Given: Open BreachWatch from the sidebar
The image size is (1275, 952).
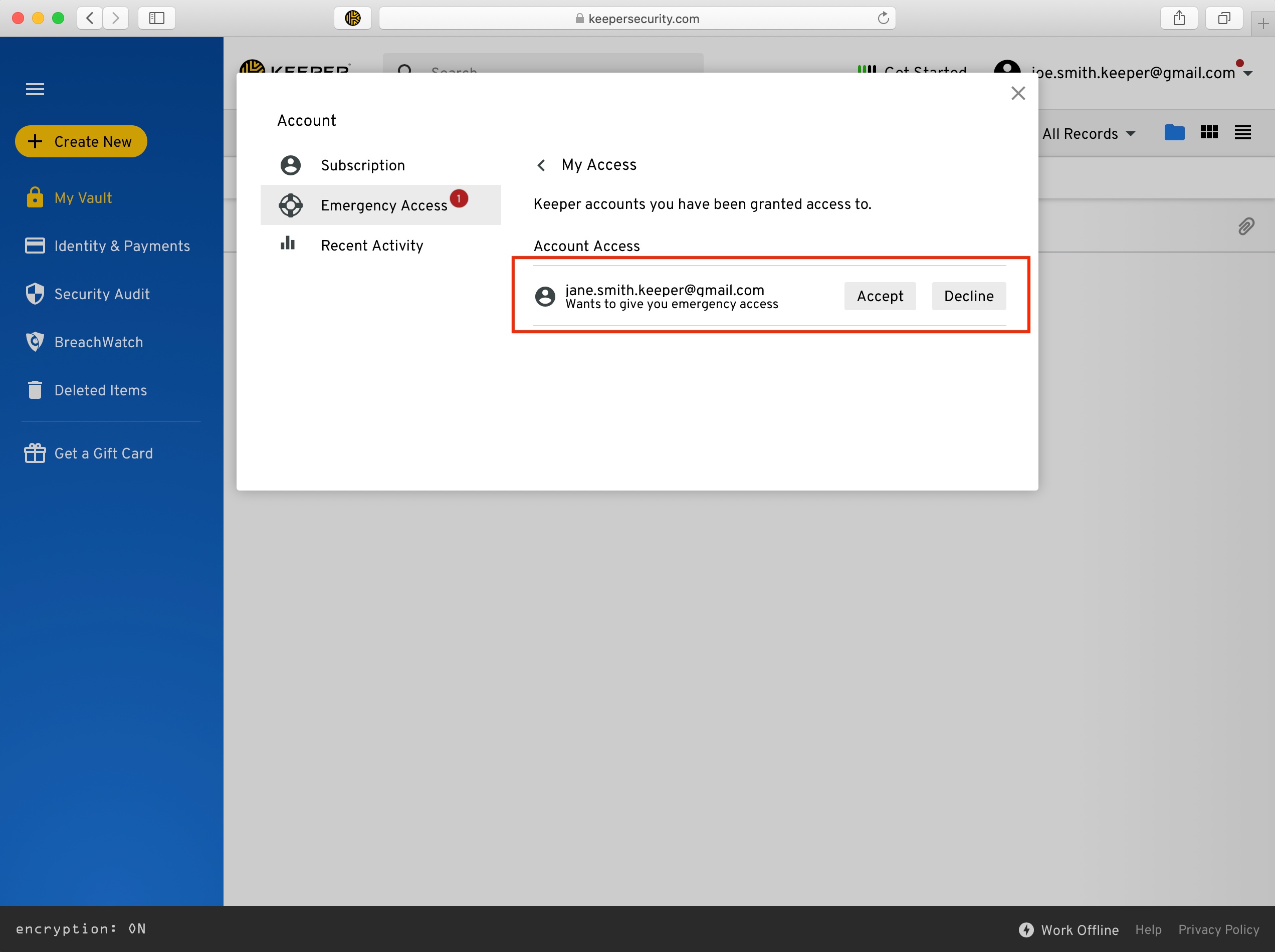Looking at the screenshot, I should pyautogui.click(x=99, y=342).
